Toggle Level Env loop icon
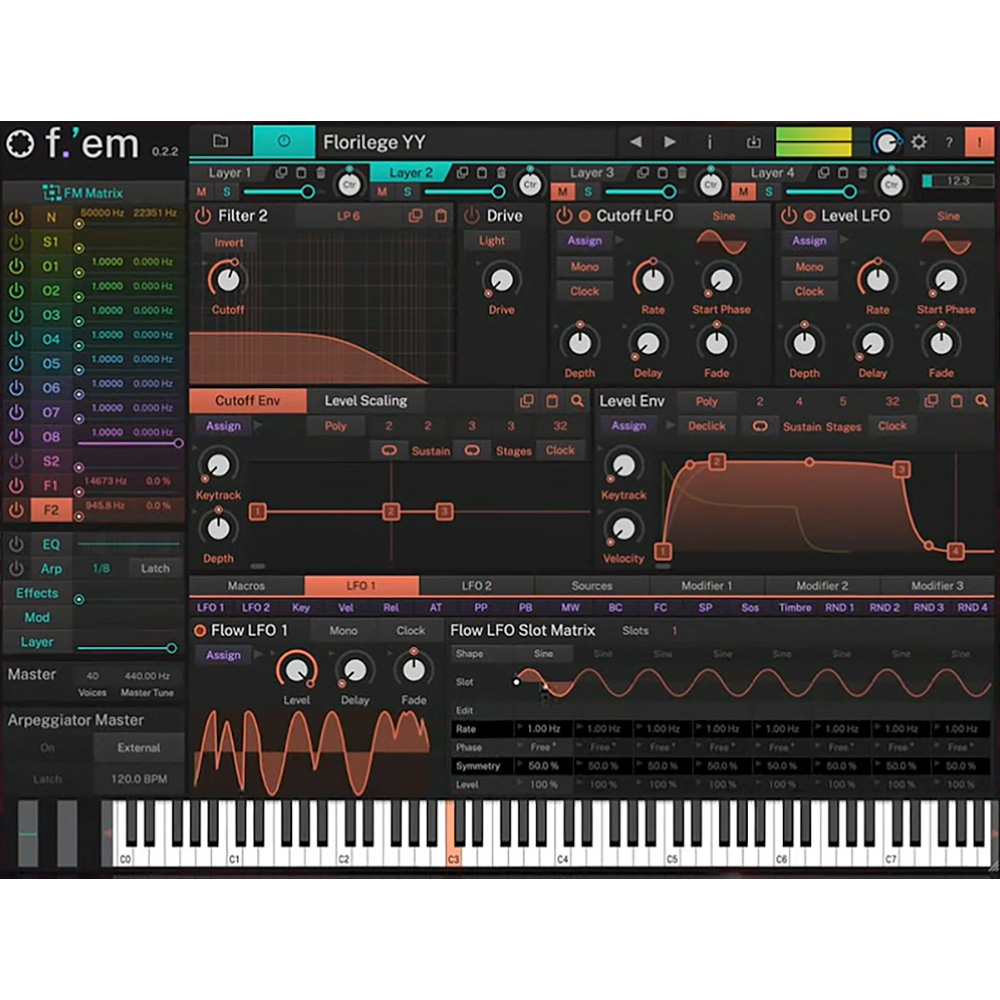This screenshot has height=1000, width=1000. [x=760, y=426]
